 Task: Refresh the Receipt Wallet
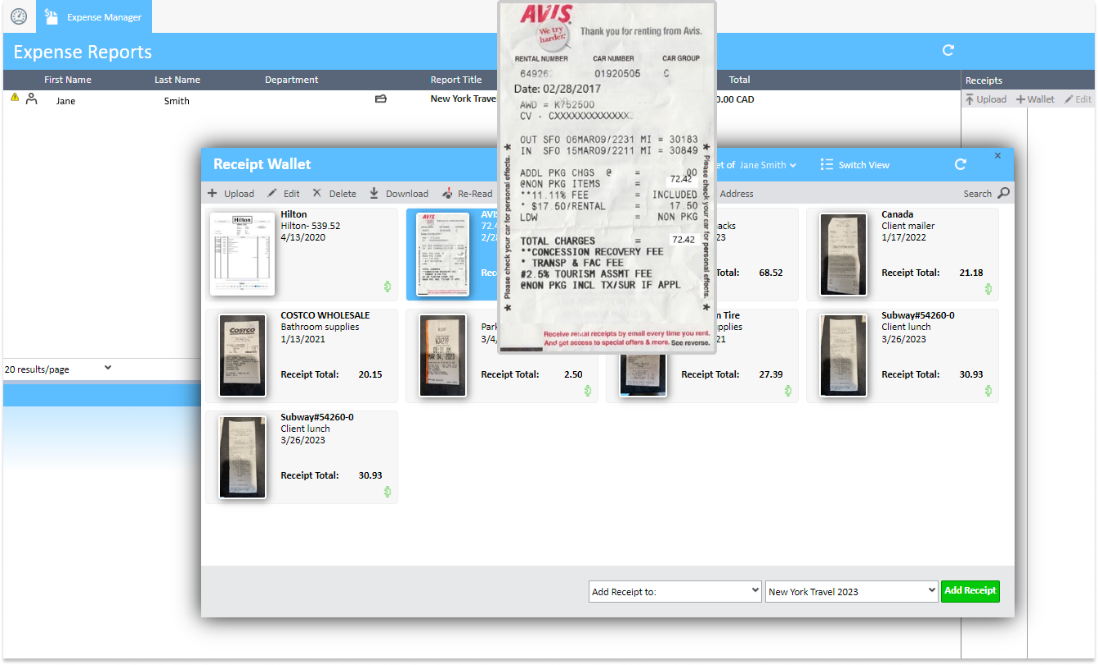point(960,164)
